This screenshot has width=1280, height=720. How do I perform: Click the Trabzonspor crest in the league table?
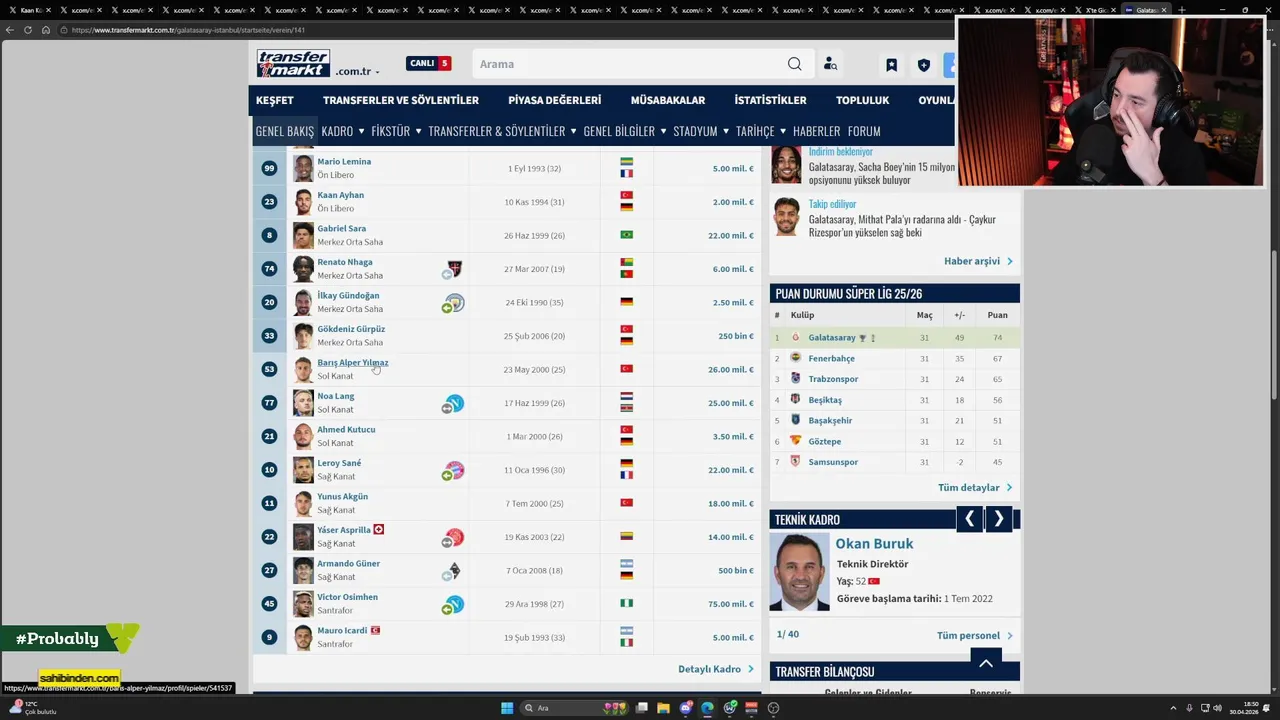(x=796, y=379)
